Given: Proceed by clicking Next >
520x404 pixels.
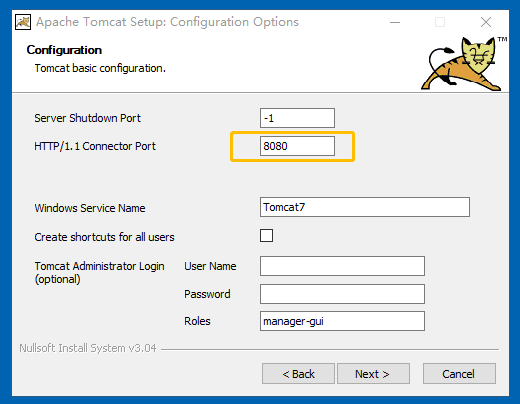Looking at the screenshot, I should (373, 374).
